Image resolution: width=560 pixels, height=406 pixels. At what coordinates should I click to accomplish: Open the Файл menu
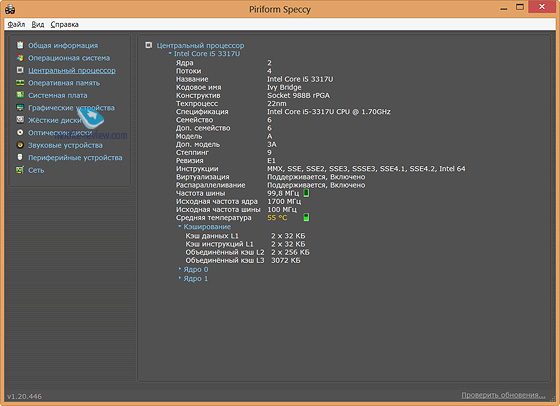(x=16, y=25)
